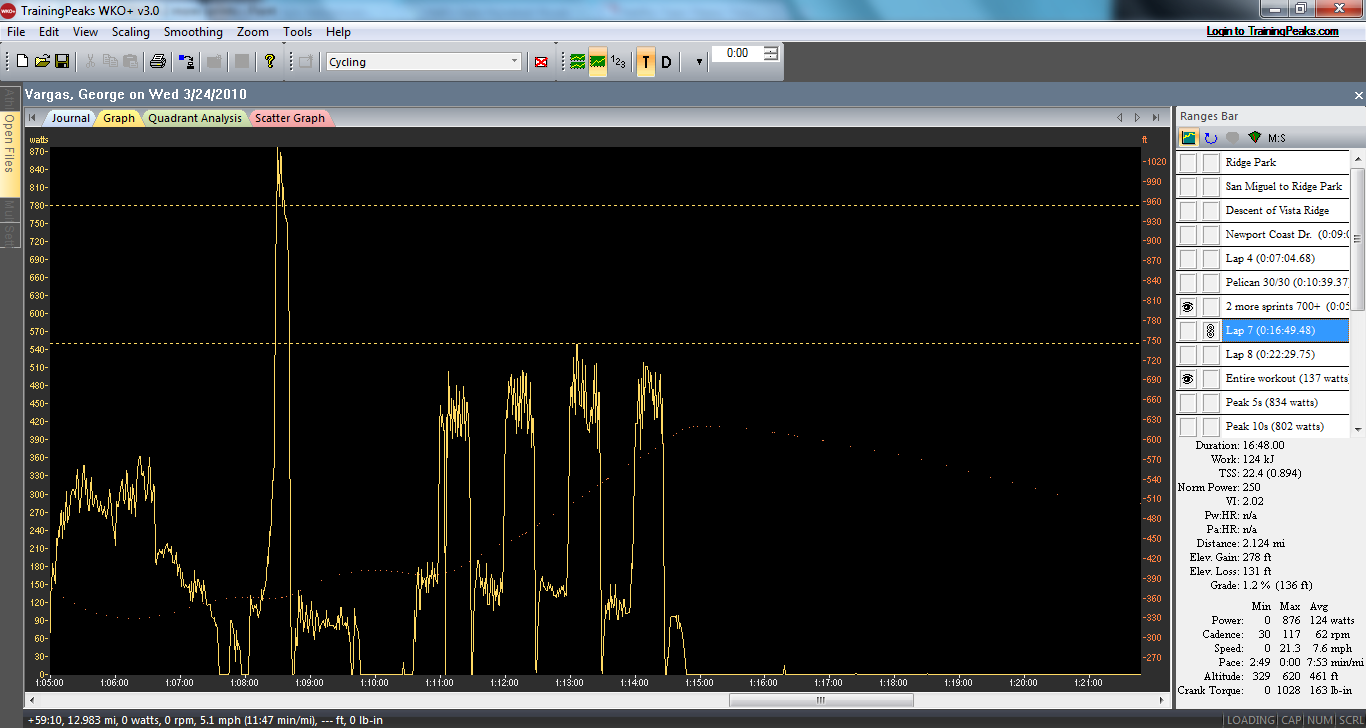
Task: Open the Smoothing menu
Action: tap(193, 32)
